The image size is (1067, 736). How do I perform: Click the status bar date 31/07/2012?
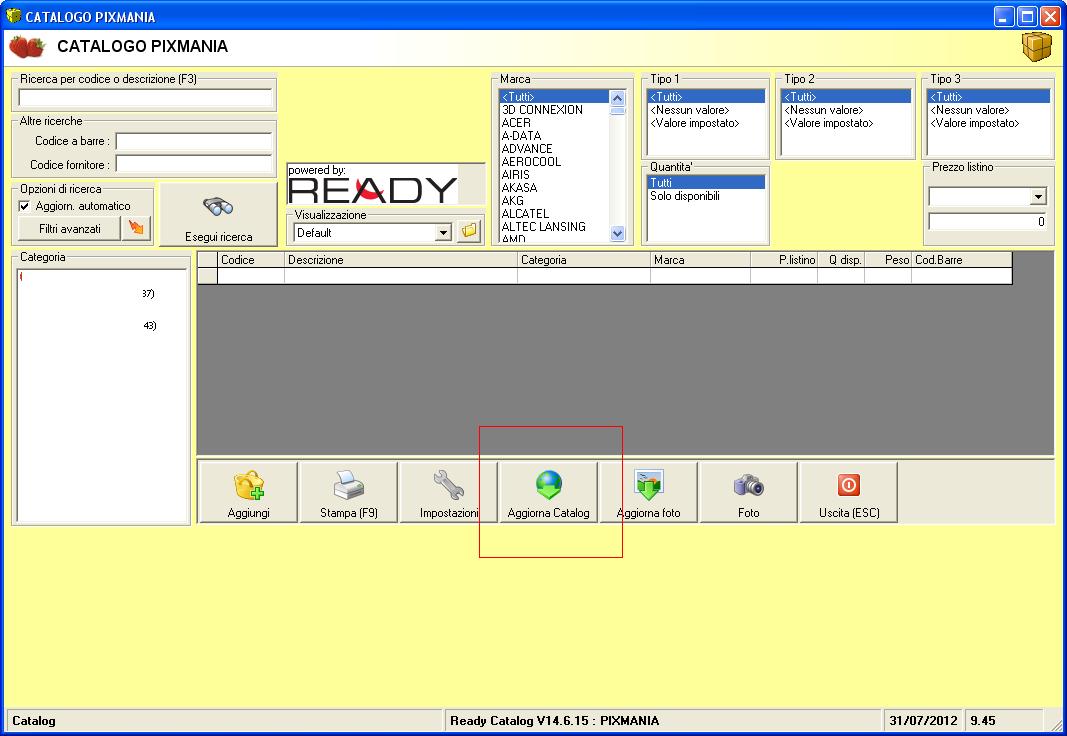[x=923, y=720]
